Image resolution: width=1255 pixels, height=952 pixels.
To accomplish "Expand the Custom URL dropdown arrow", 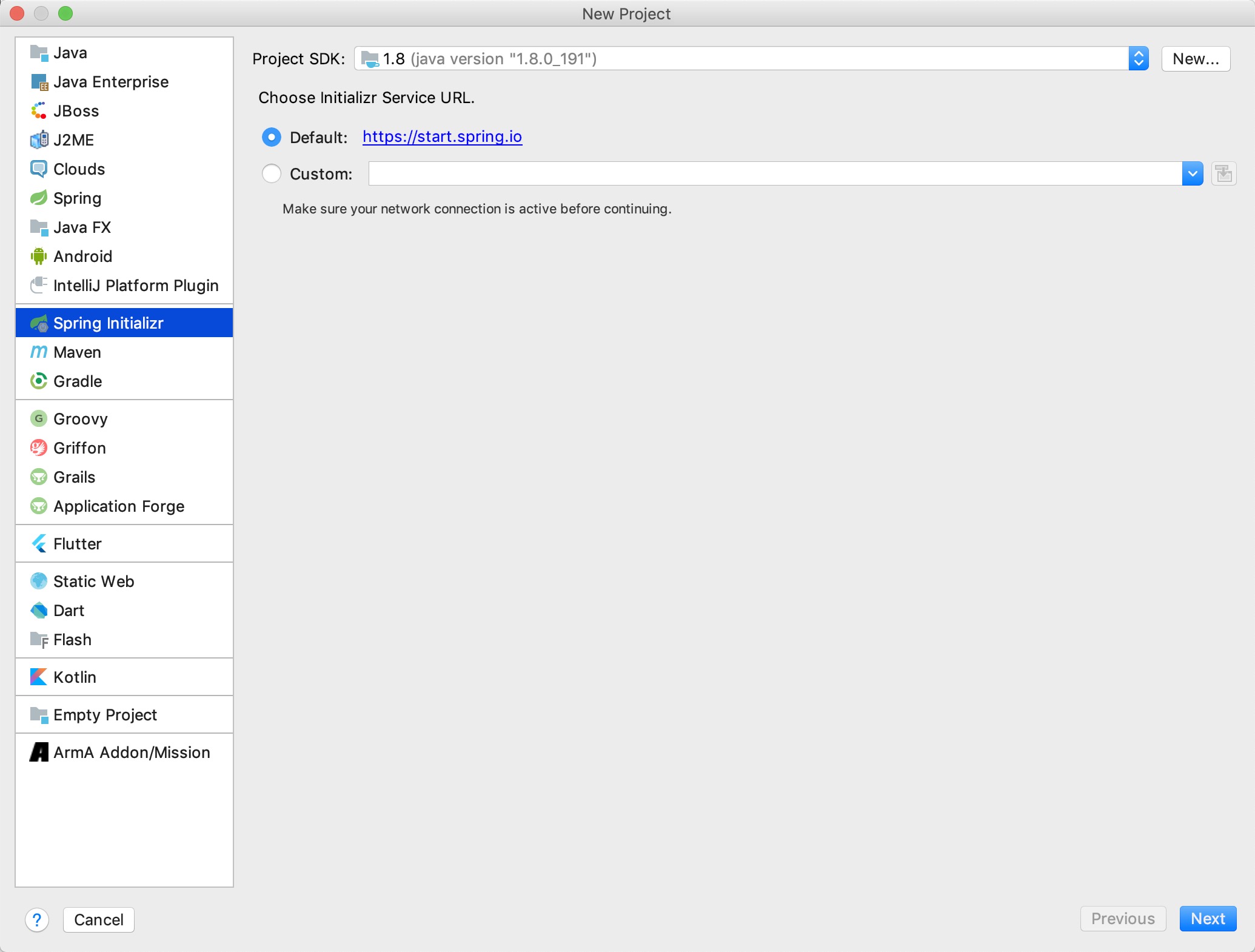I will [1193, 174].
